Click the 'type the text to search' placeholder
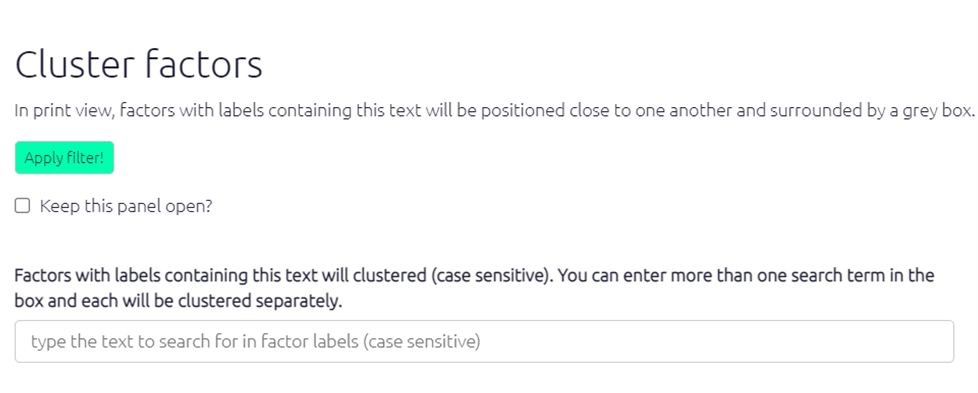The width and height of the screenshot is (978, 393). coord(256,342)
